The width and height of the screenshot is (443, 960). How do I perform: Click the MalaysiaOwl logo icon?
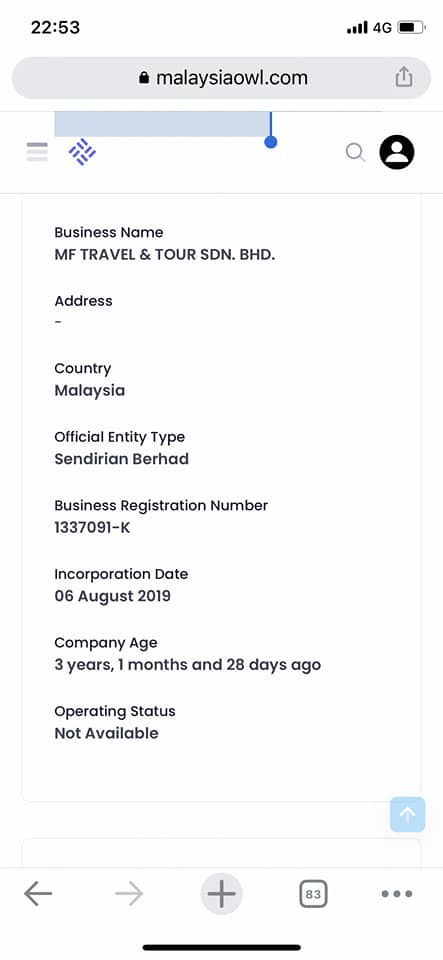82,151
